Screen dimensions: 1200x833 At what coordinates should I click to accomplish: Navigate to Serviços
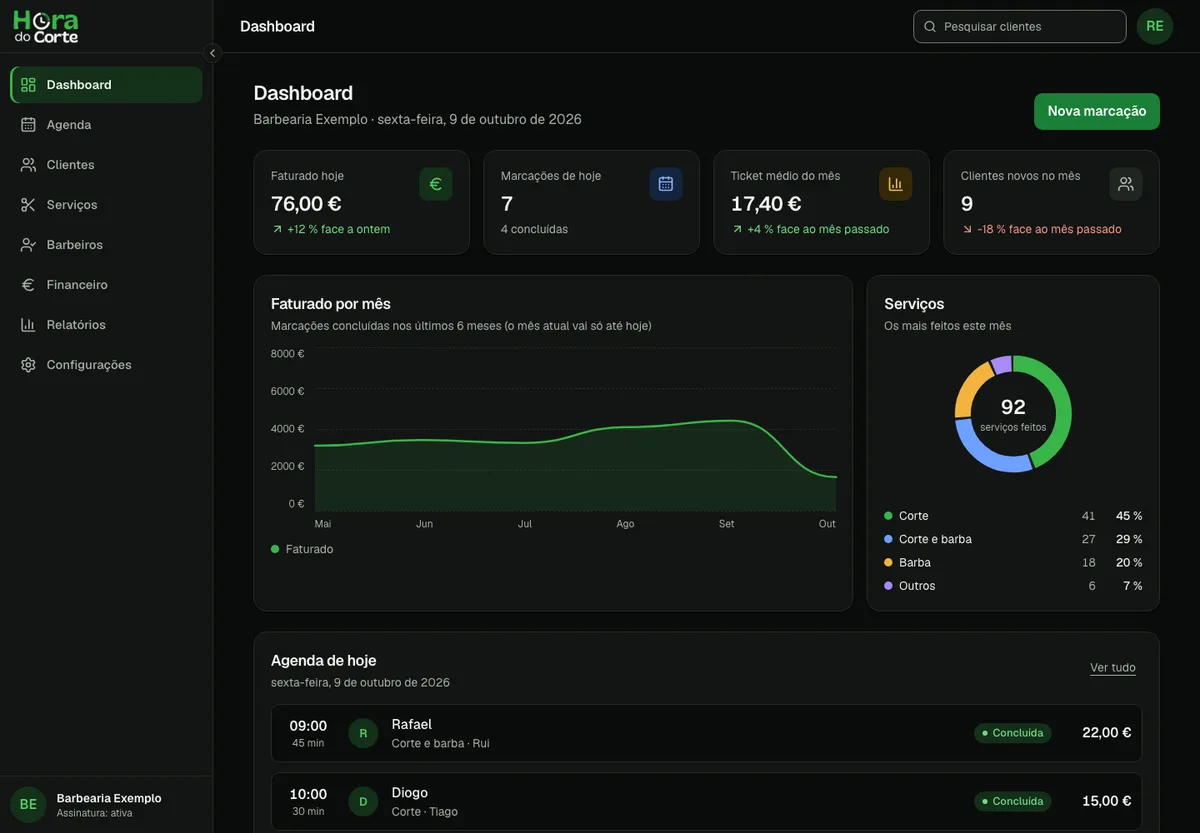click(106, 205)
